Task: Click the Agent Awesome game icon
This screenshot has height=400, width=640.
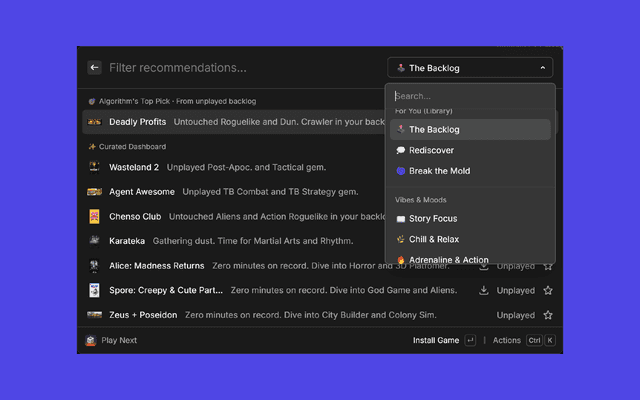Action: tap(94, 192)
